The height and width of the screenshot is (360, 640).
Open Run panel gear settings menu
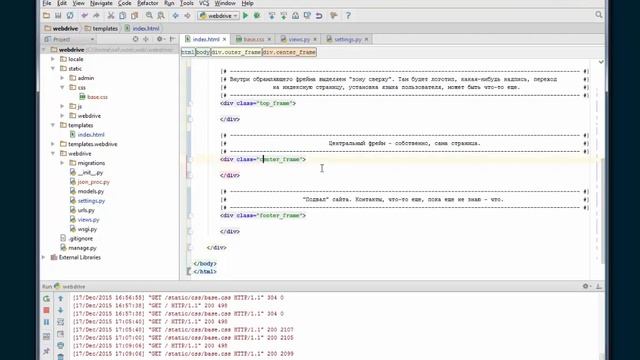coord(586,287)
